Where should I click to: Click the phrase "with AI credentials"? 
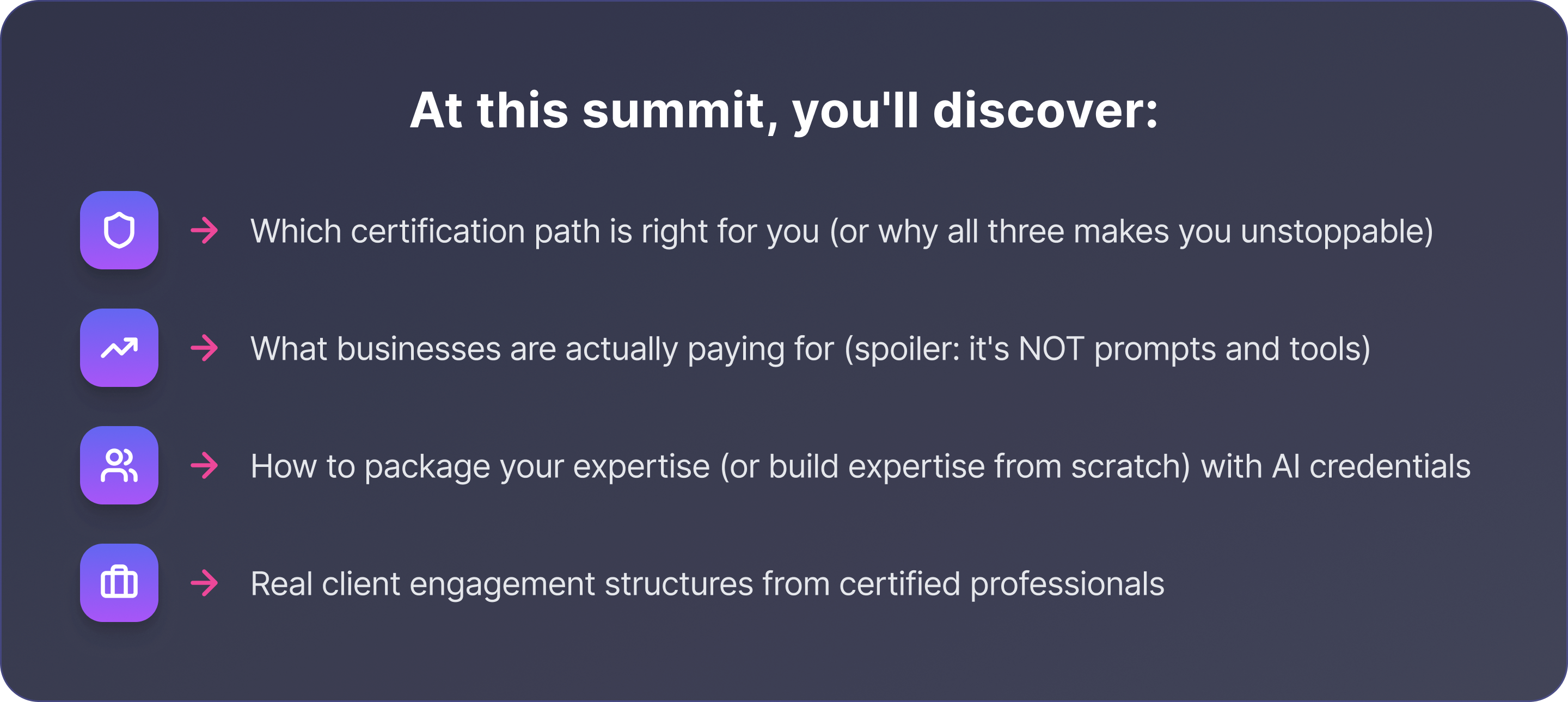point(1336,466)
